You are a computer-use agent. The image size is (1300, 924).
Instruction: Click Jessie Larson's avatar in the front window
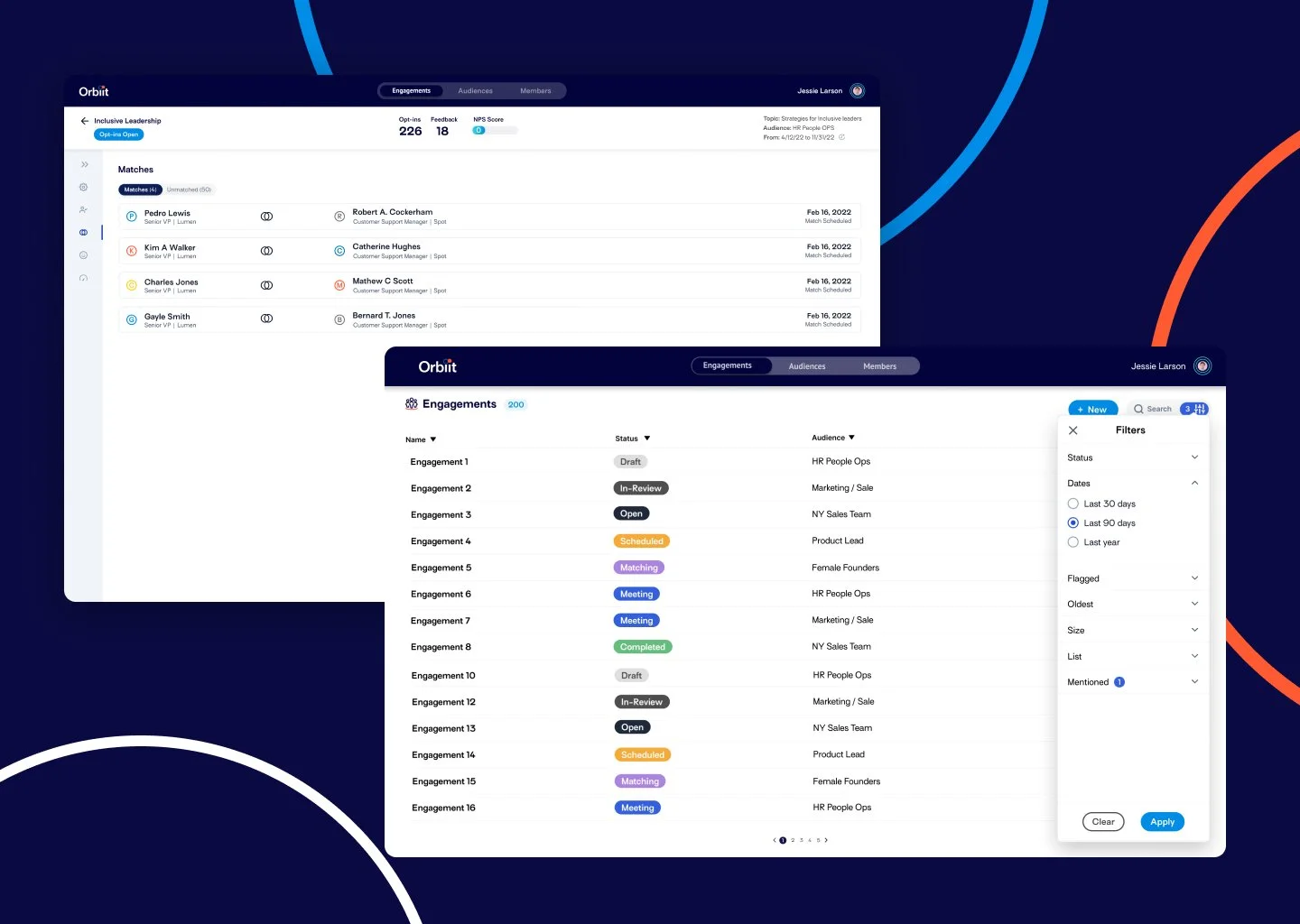tap(1202, 365)
